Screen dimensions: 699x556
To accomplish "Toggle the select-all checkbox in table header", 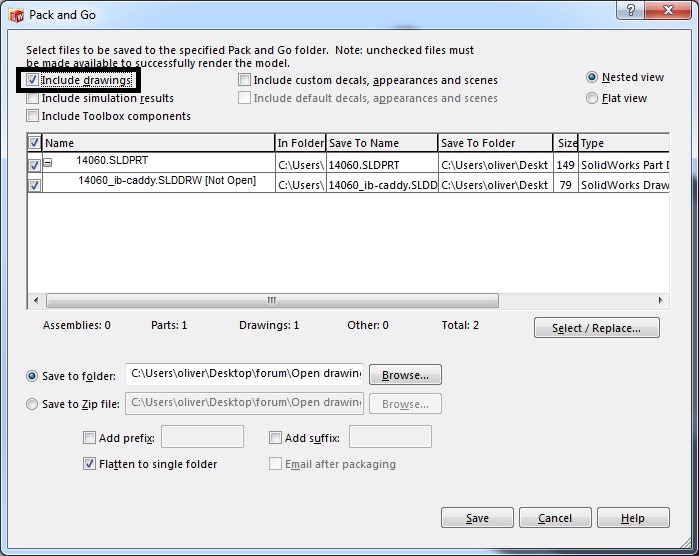I will tap(34, 143).
